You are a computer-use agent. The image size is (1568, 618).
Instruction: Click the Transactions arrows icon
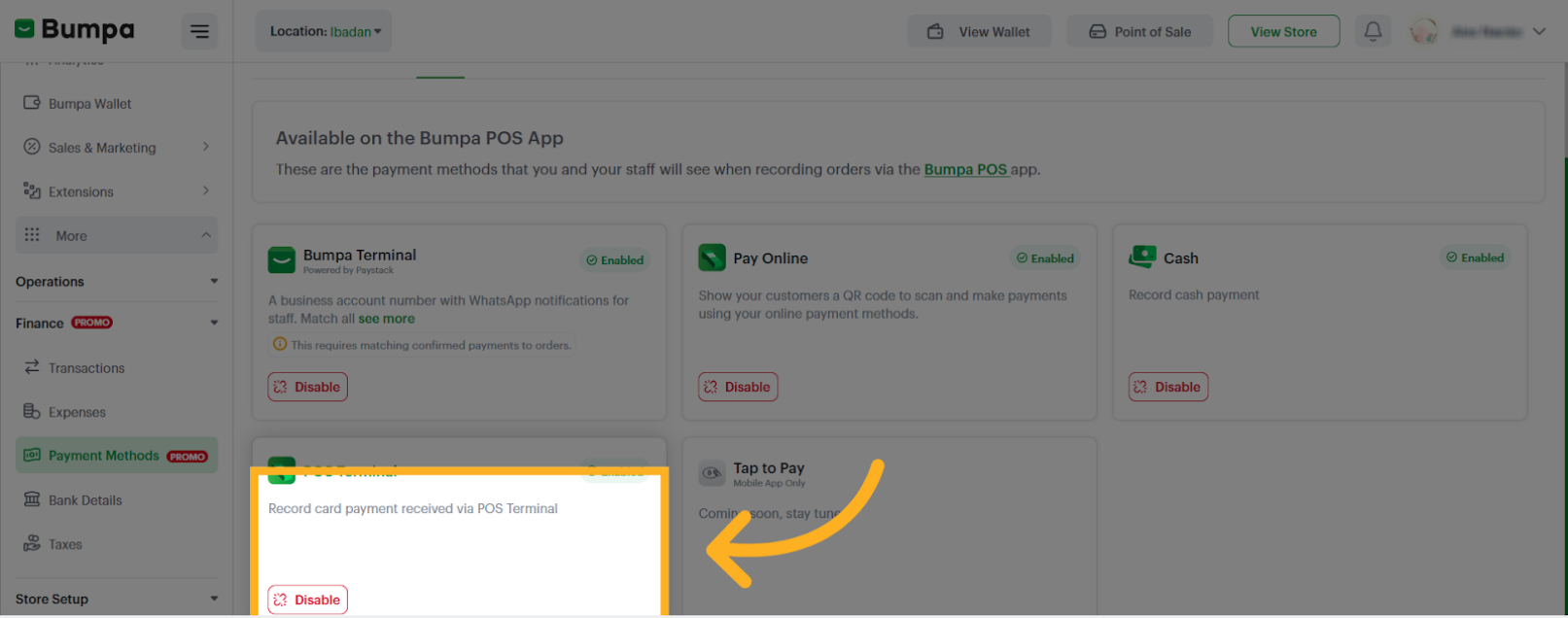point(32,366)
